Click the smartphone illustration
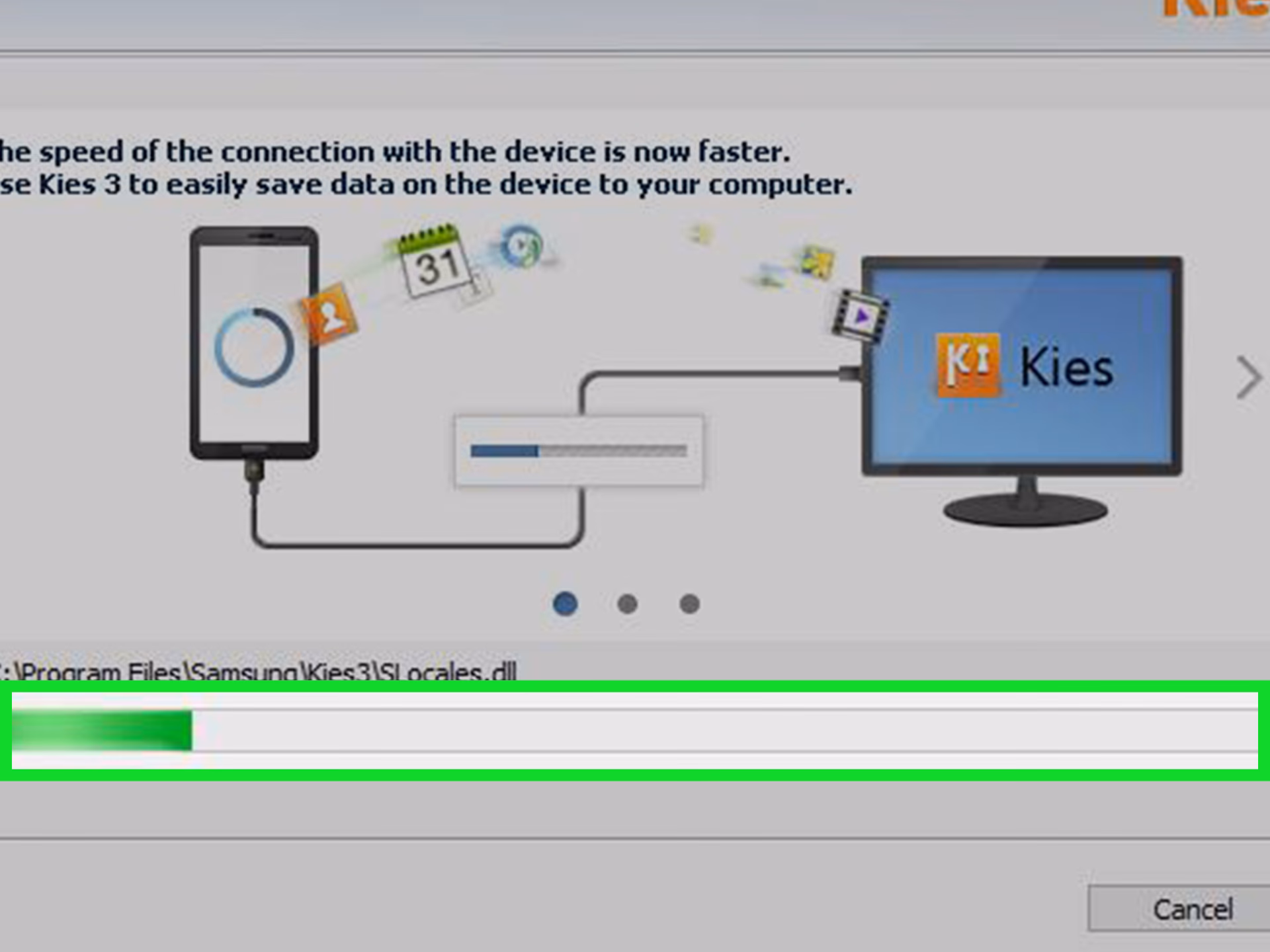This screenshot has height=952, width=1270. [x=254, y=342]
